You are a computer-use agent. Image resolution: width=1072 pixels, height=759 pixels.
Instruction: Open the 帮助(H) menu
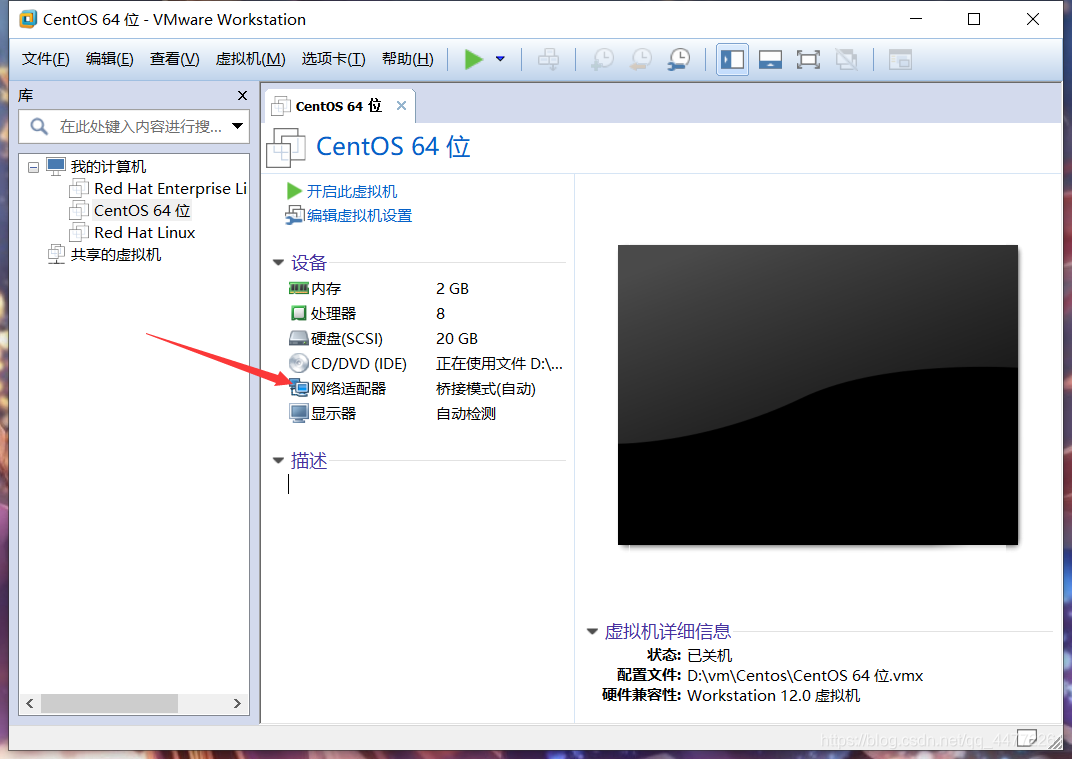click(x=407, y=59)
